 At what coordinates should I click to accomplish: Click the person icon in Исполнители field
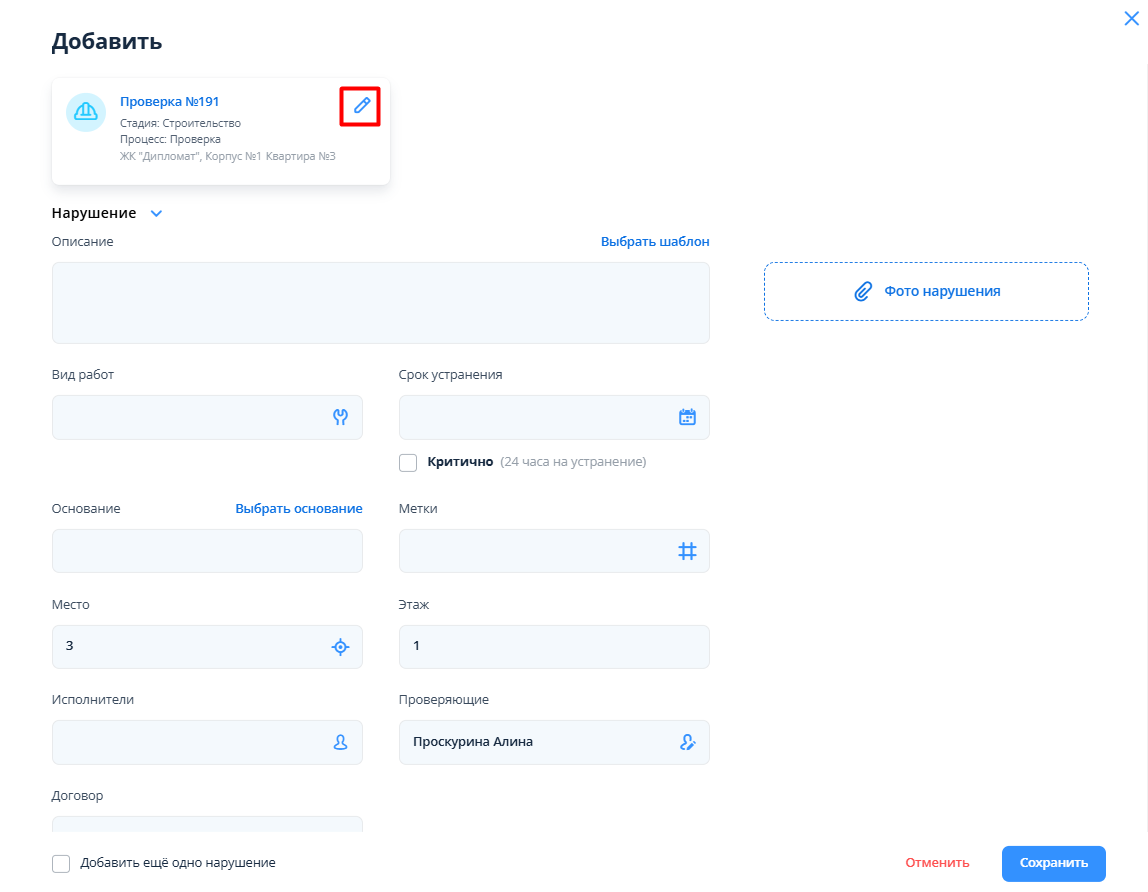pyautogui.click(x=340, y=742)
